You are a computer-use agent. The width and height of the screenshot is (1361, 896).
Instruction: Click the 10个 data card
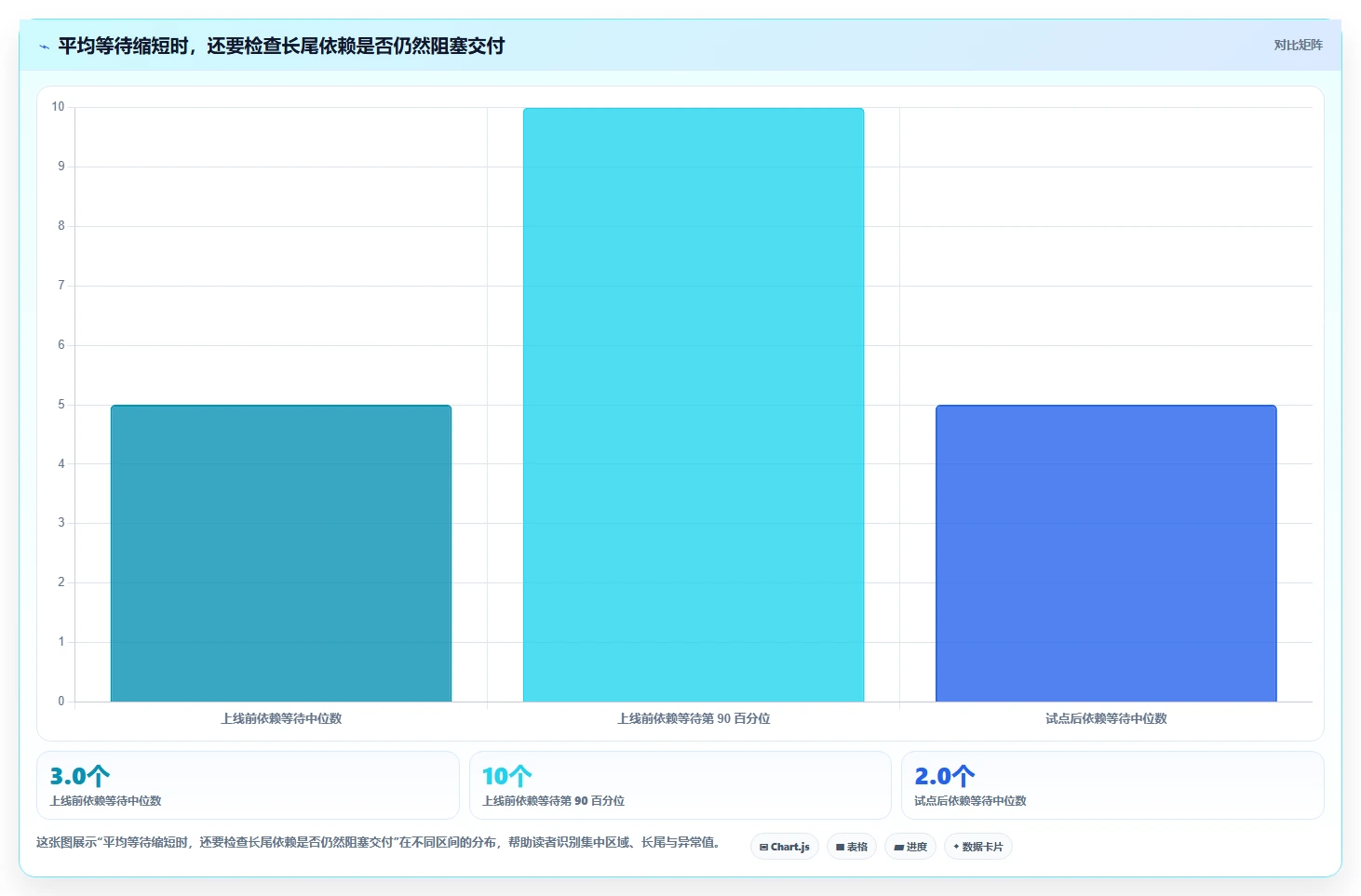point(680,785)
